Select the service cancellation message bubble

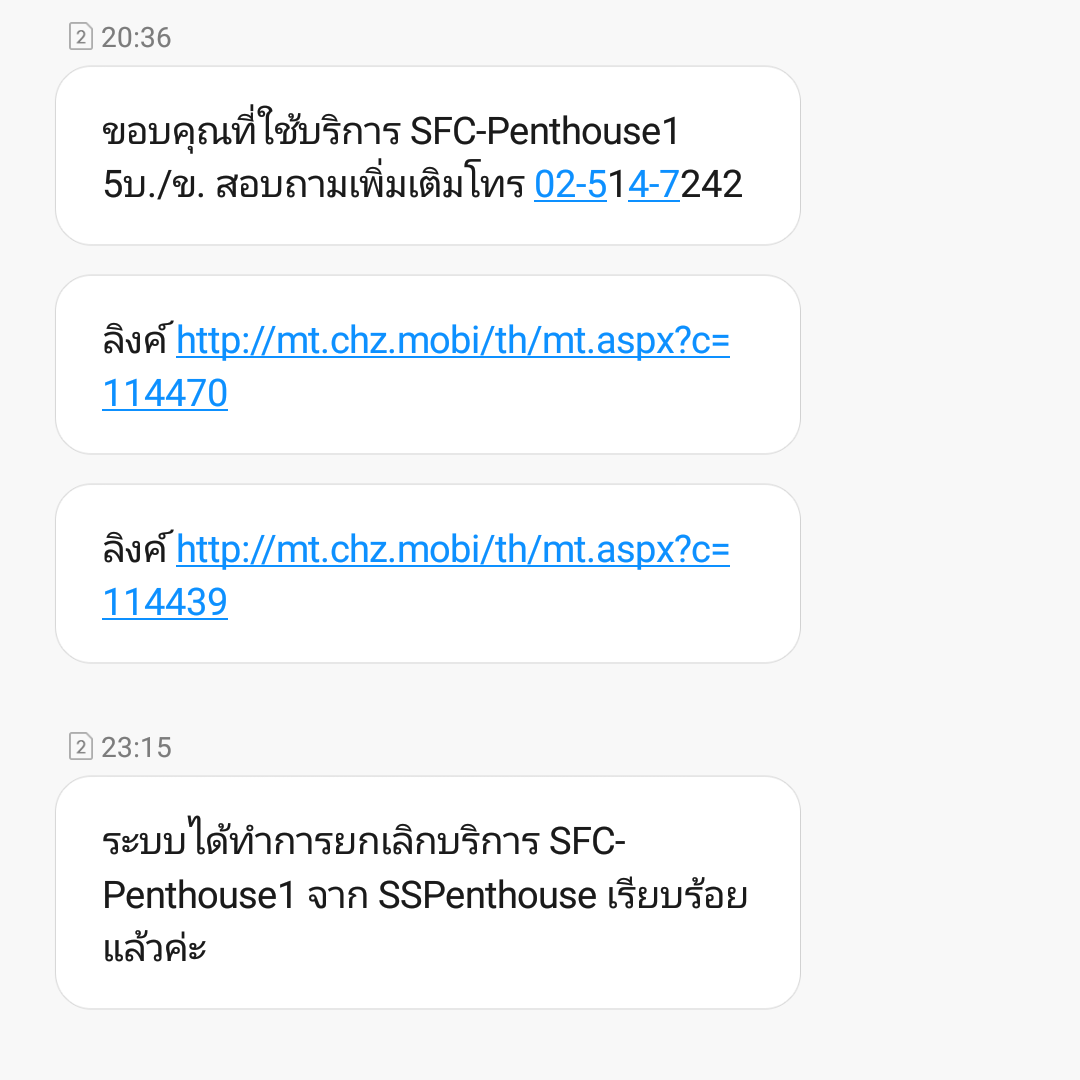pos(428,893)
